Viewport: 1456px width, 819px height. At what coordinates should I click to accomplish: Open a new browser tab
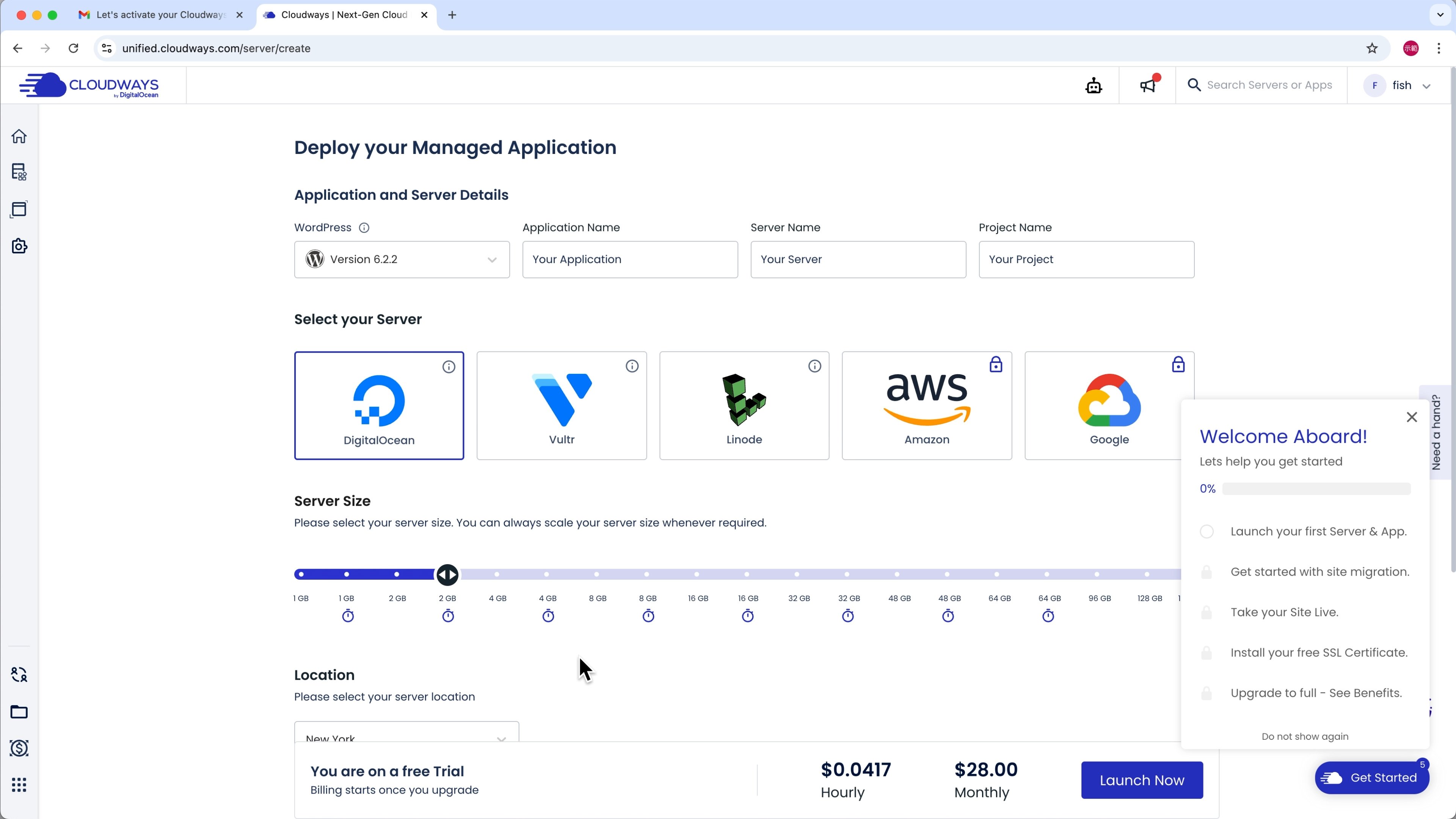(452, 15)
